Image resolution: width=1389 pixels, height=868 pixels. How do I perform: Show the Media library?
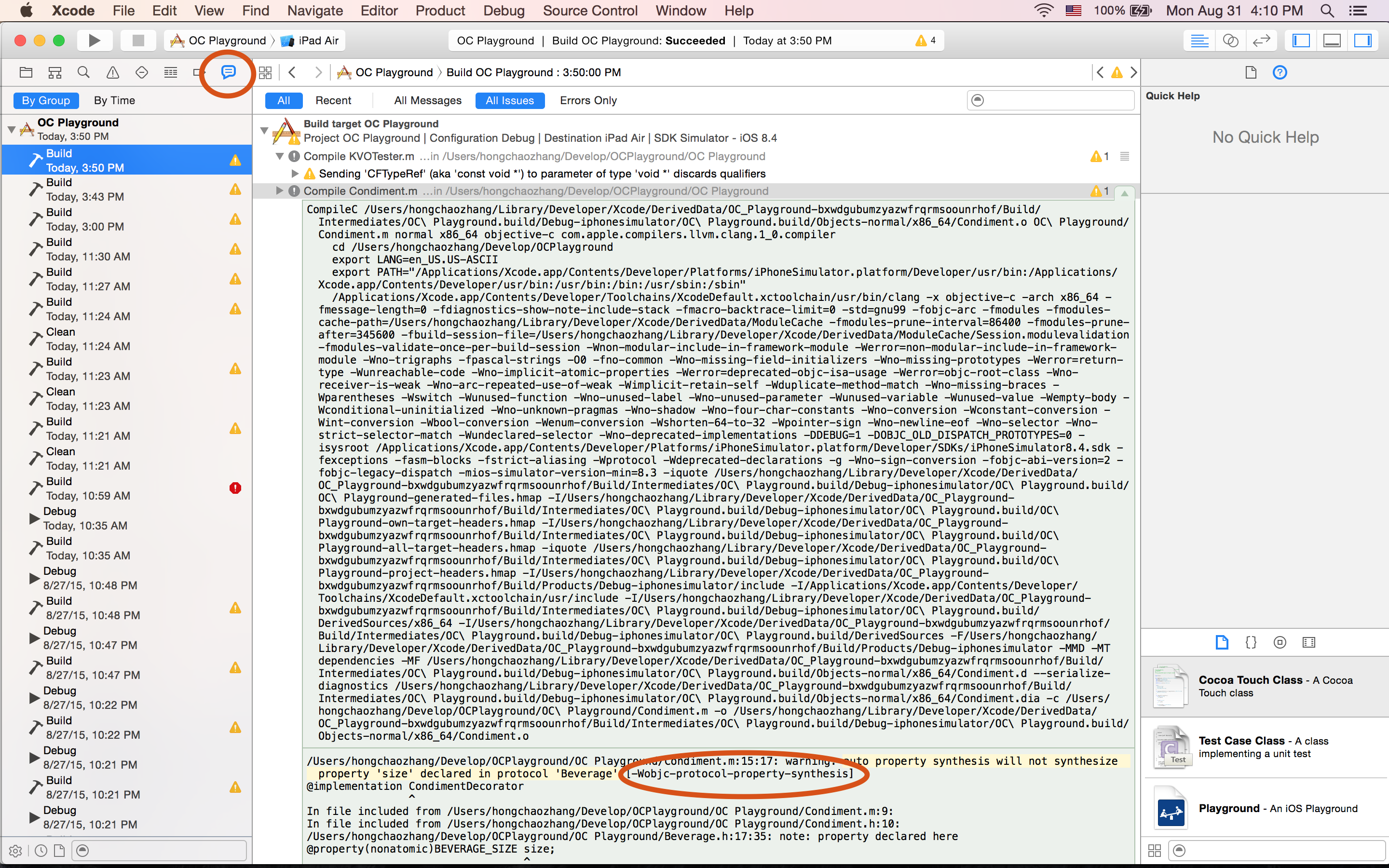click(1308, 642)
